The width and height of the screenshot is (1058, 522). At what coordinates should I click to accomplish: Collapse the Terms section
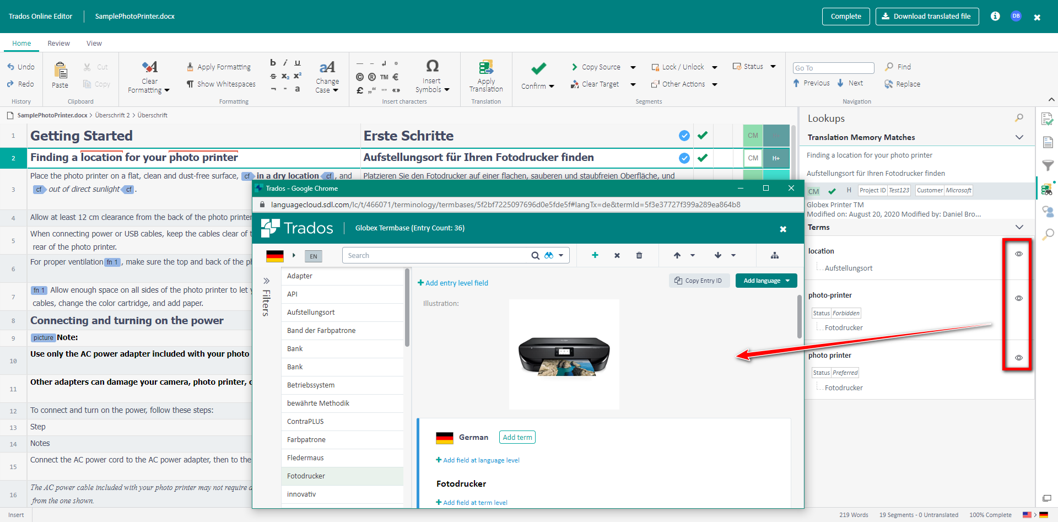coord(1019,227)
